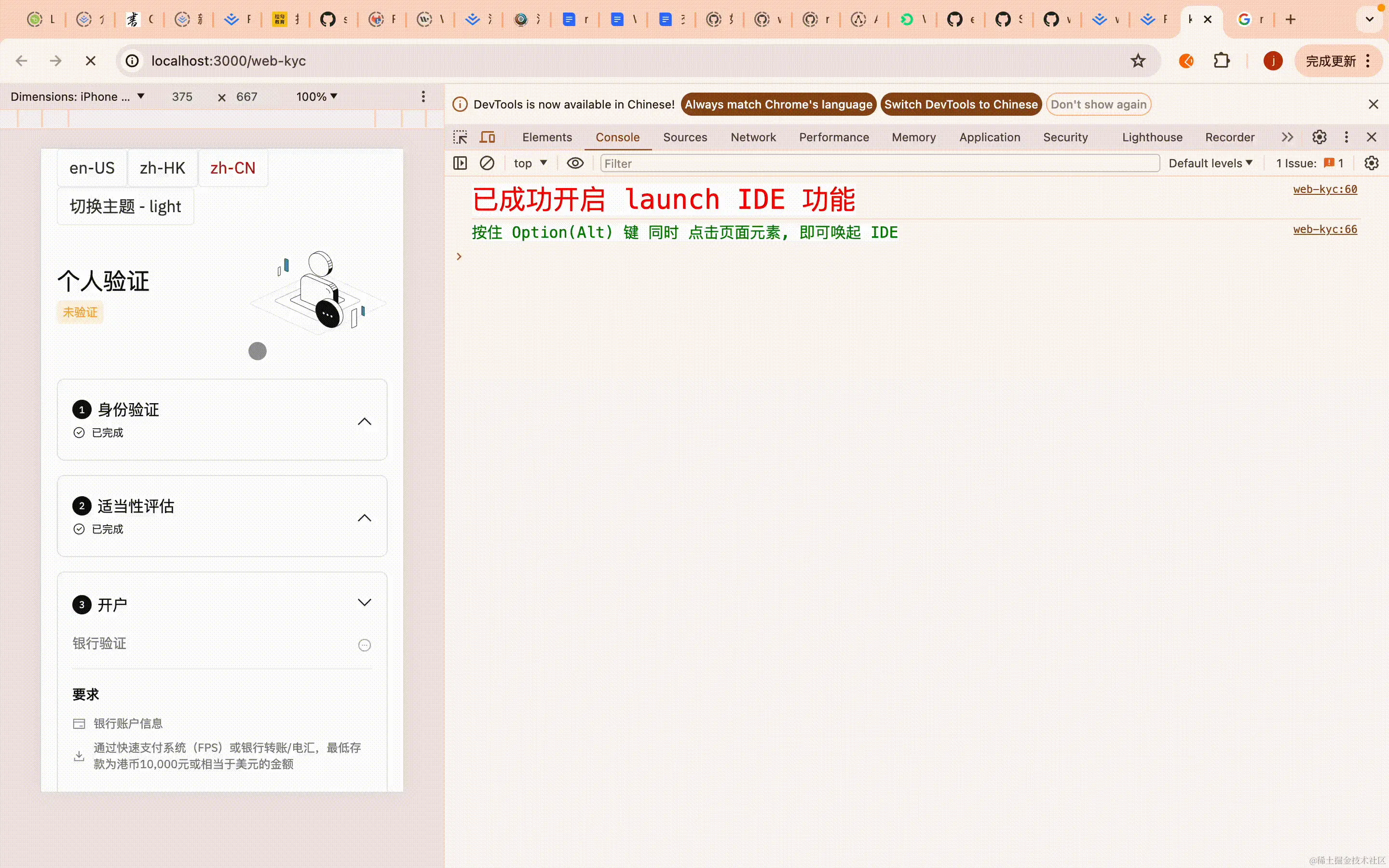Open console settings on the right
Viewport: 1389px width, 868px height.
click(x=1372, y=163)
